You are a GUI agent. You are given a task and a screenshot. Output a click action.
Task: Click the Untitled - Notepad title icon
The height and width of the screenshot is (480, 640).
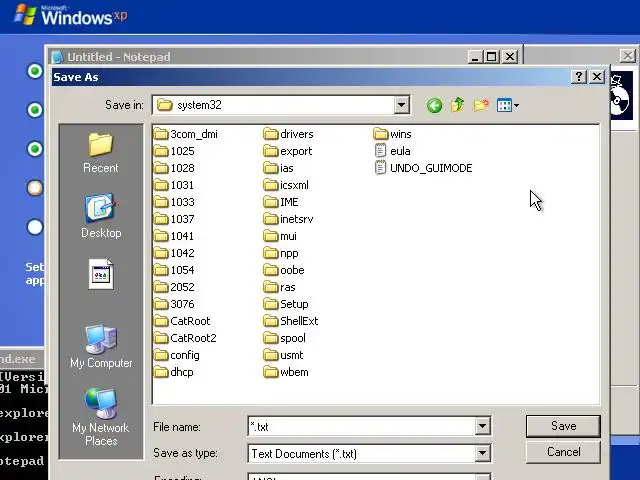tap(57, 57)
